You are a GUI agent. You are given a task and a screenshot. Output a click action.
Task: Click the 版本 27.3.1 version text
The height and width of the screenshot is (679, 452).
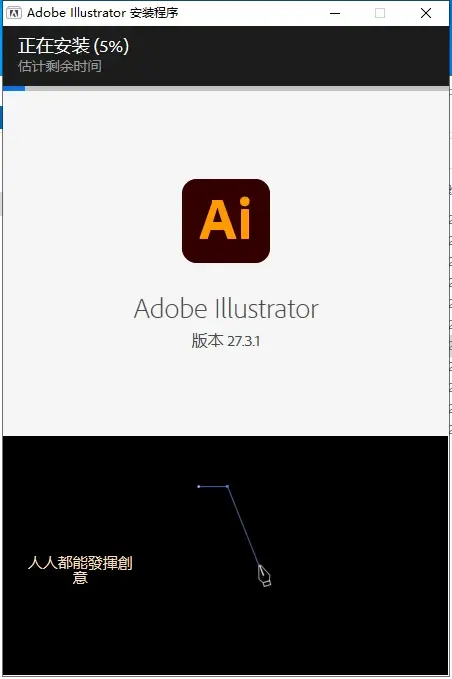pyautogui.click(x=226, y=341)
